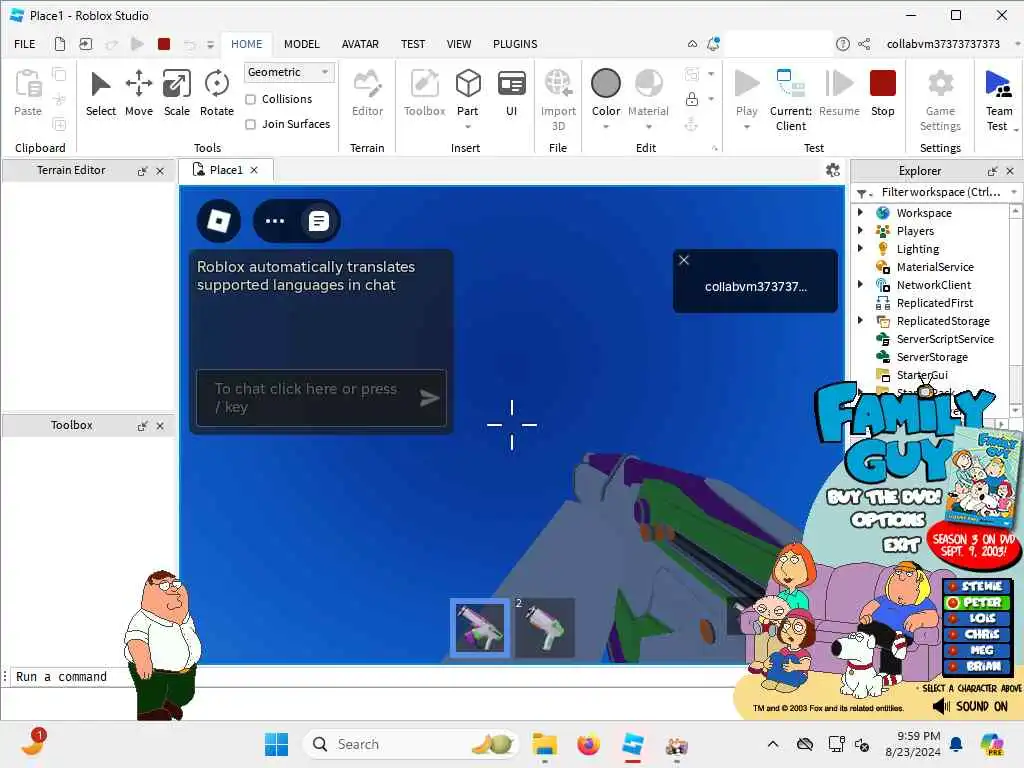
Task: Close the Terrain Editor panel
Action: tap(160, 171)
